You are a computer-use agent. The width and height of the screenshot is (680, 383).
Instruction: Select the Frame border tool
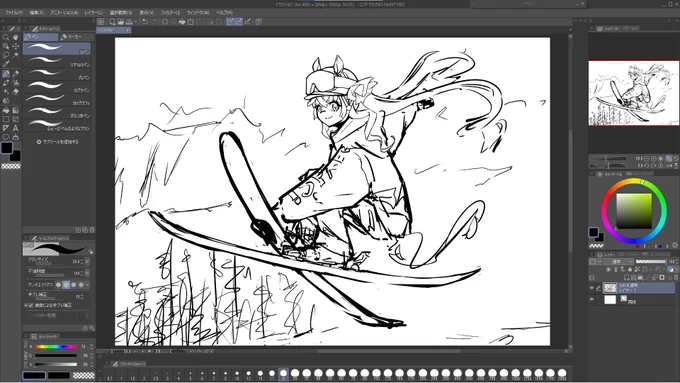click(x=16, y=119)
